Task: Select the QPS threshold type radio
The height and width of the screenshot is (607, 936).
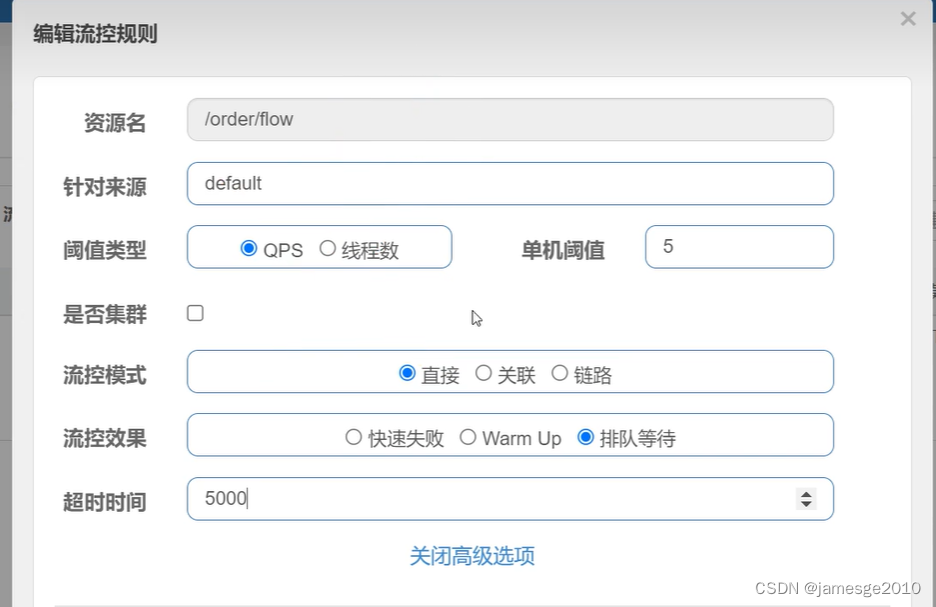Action: 248,248
